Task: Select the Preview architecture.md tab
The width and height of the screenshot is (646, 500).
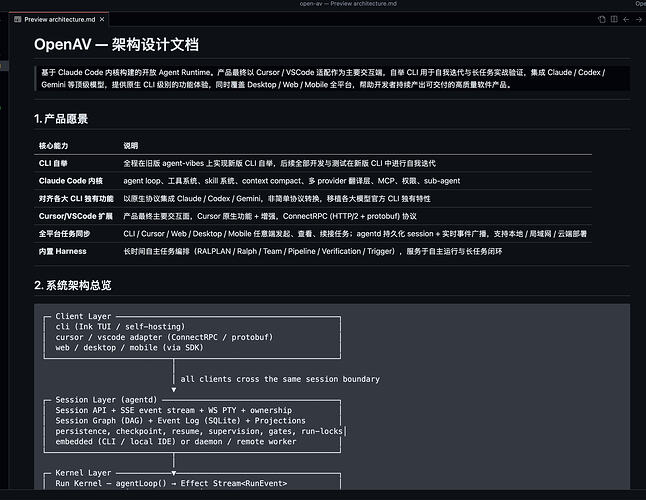Action: [x=59, y=19]
